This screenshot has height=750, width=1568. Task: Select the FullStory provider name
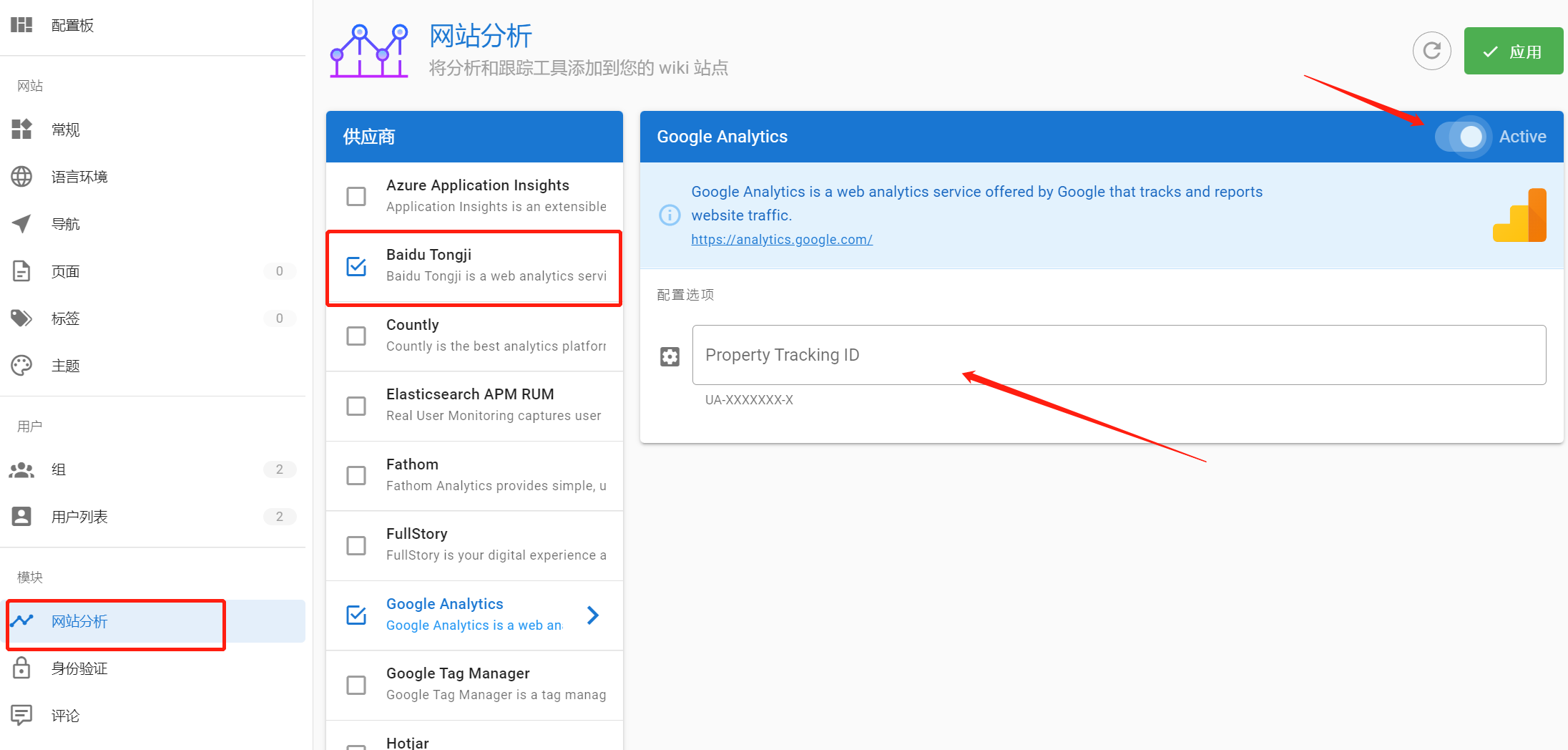pyautogui.click(x=417, y=534)
